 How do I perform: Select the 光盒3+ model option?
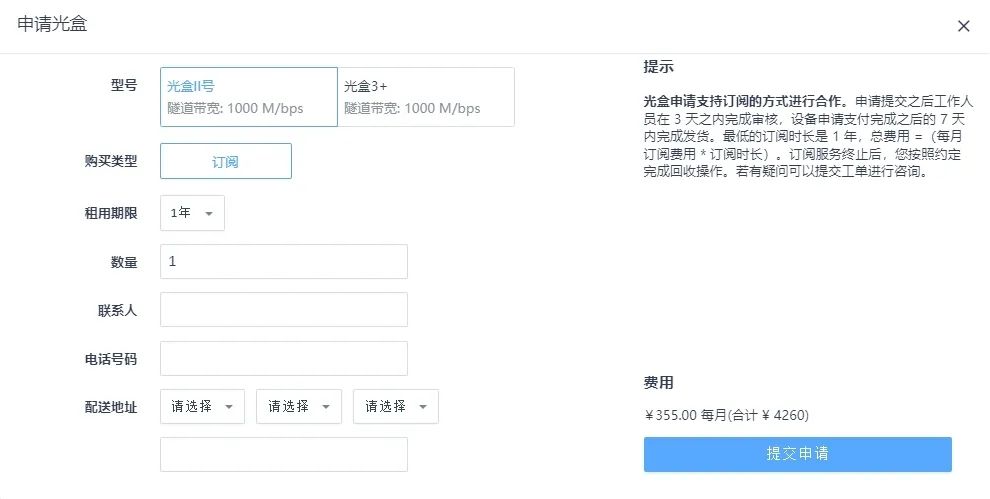click(x=426, y=97)
